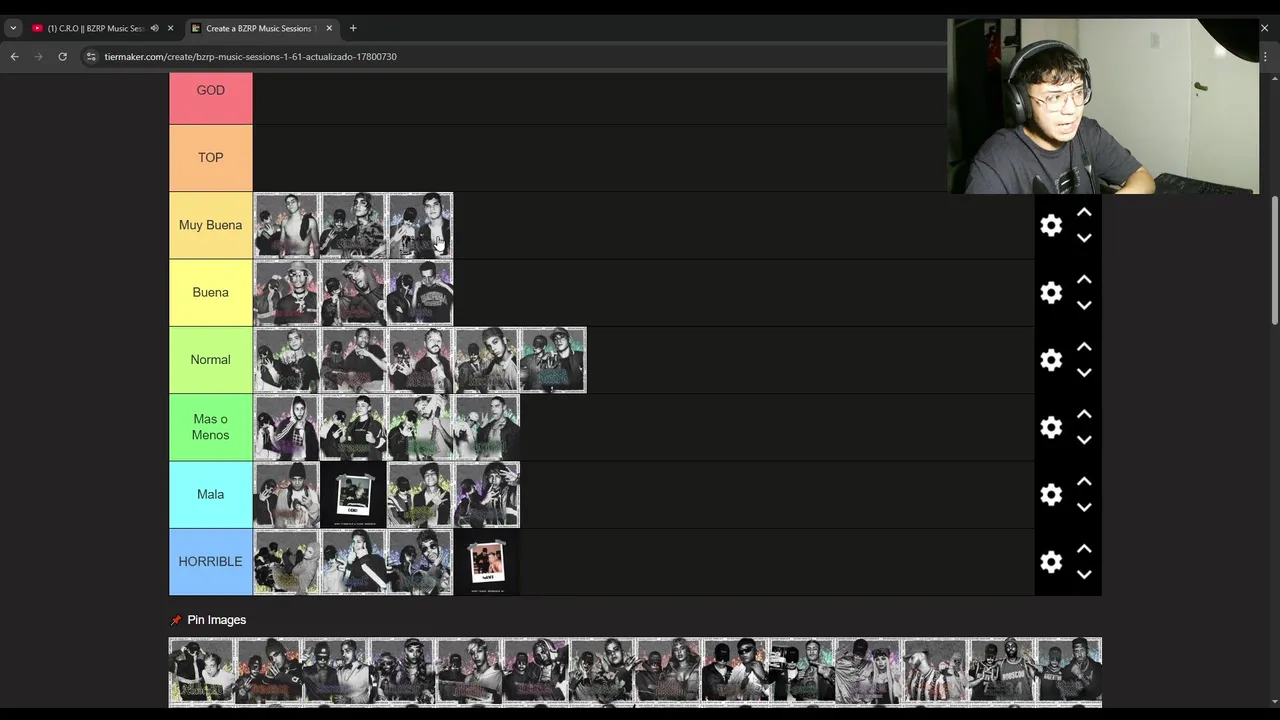The image size is (1280, 720).
Task: Move Mala row up with arrow
Action: [1084, 482]
